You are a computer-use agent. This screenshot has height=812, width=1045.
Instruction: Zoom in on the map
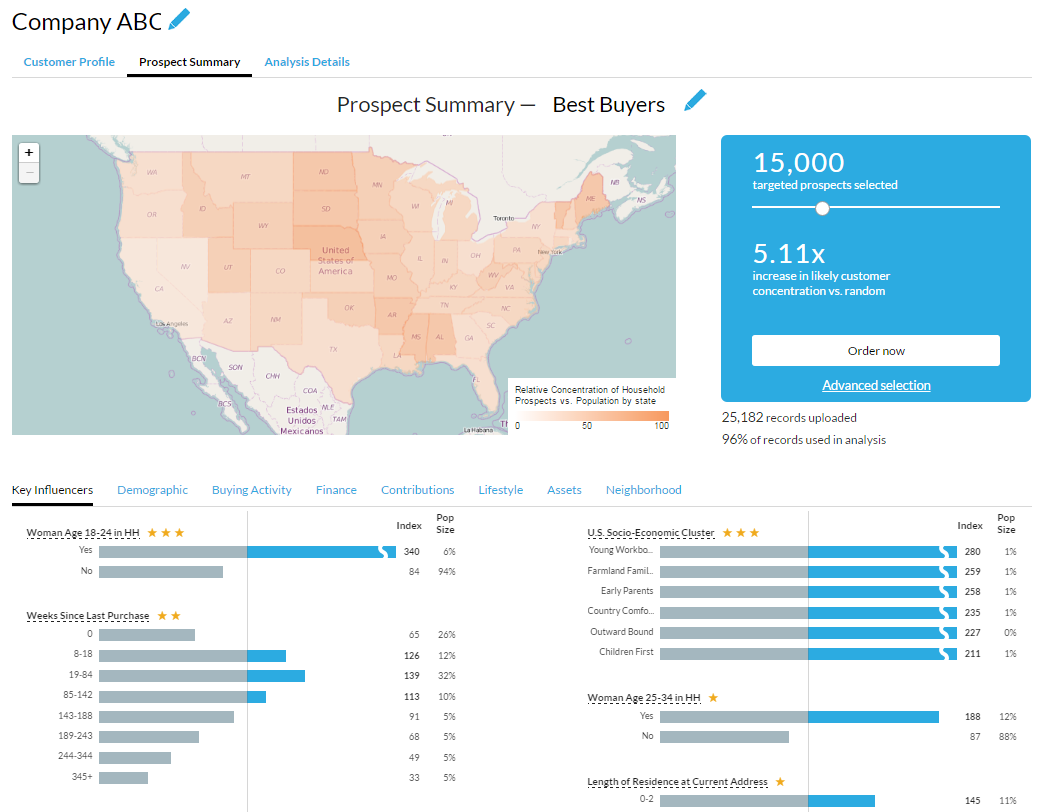click(x=29, y=153)
